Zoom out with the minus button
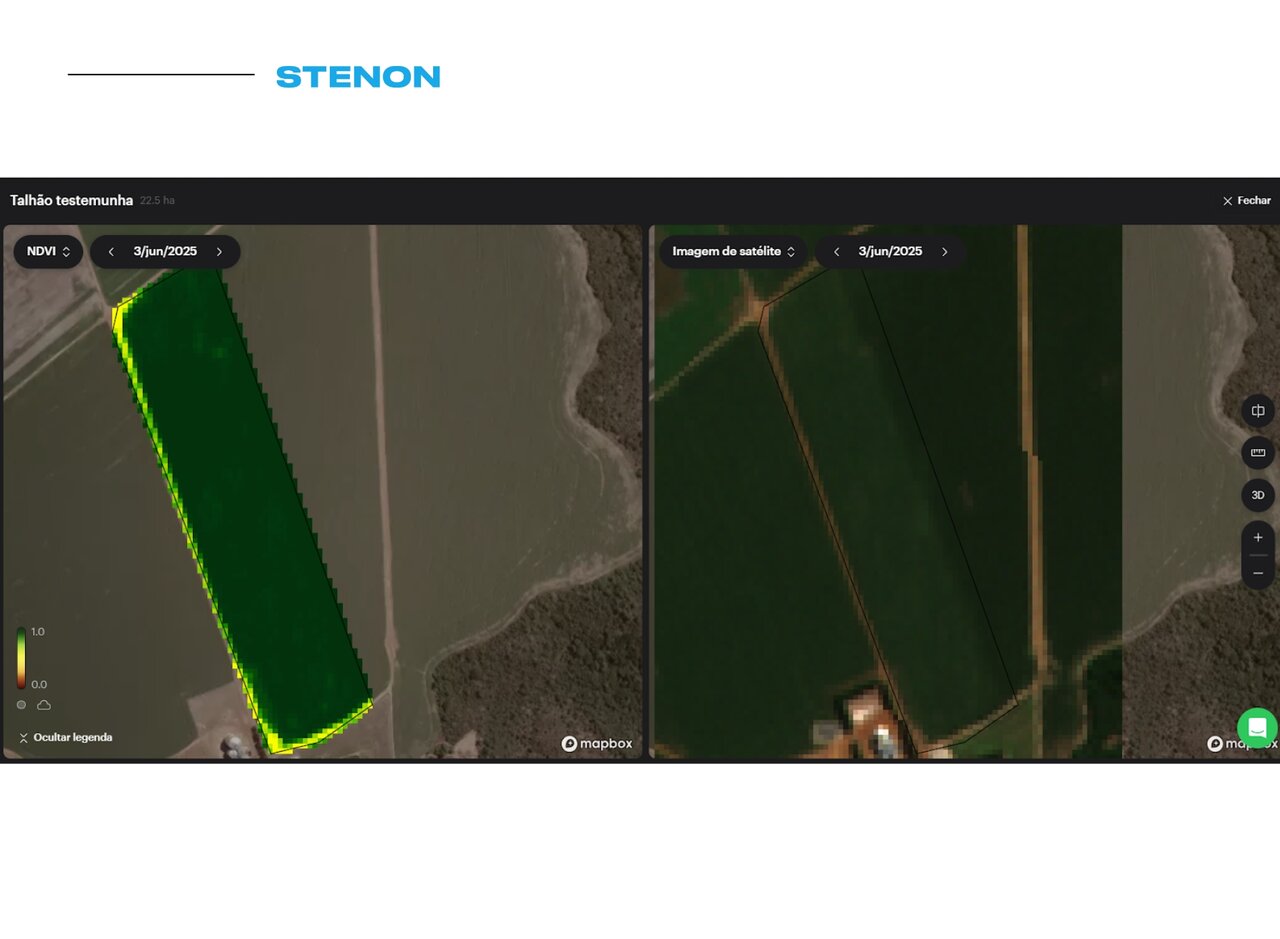This screenshot has width=1280, height=939. pyautogui.click(x=1258, y=573)
